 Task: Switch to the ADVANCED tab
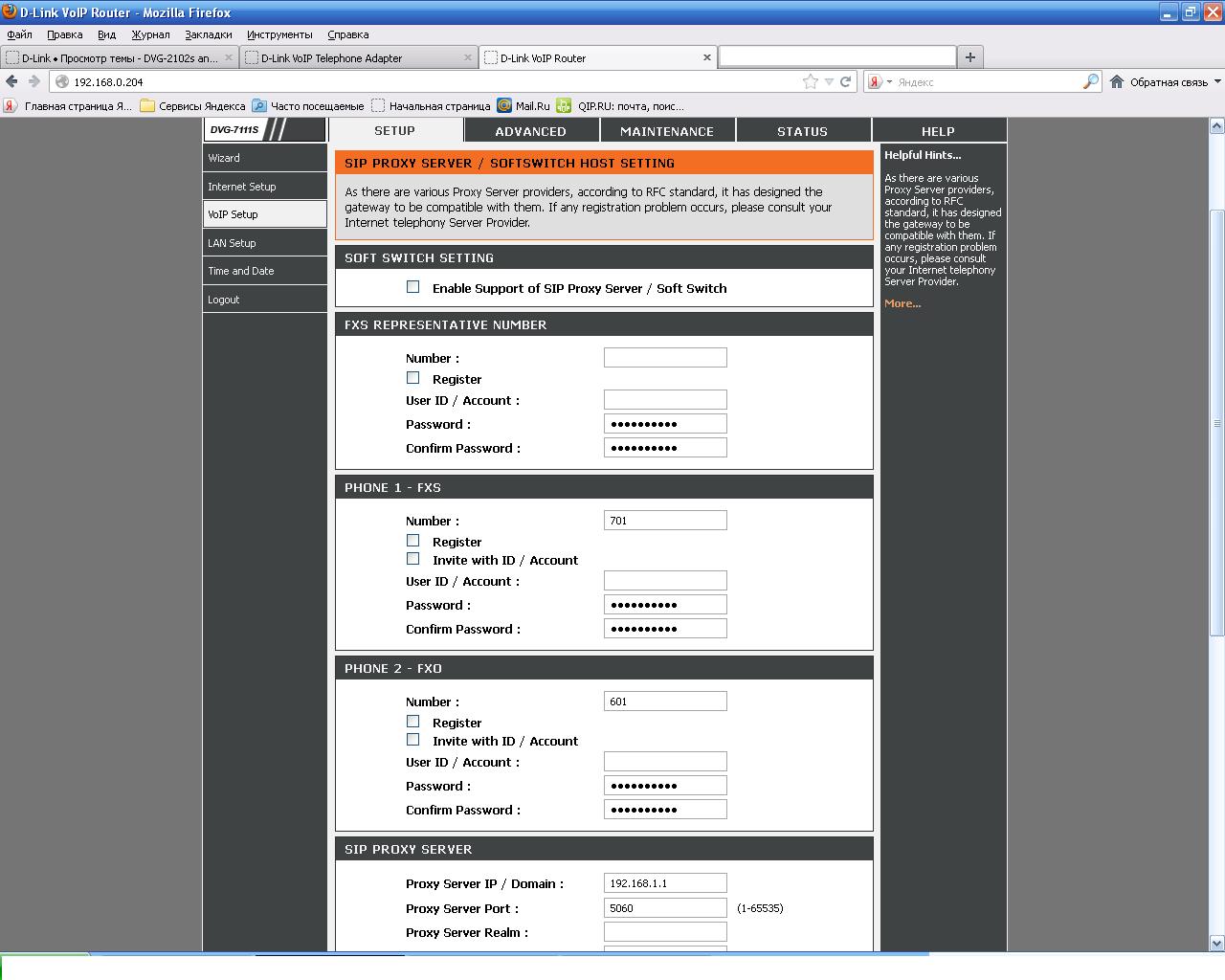click(x=530, y=131)
